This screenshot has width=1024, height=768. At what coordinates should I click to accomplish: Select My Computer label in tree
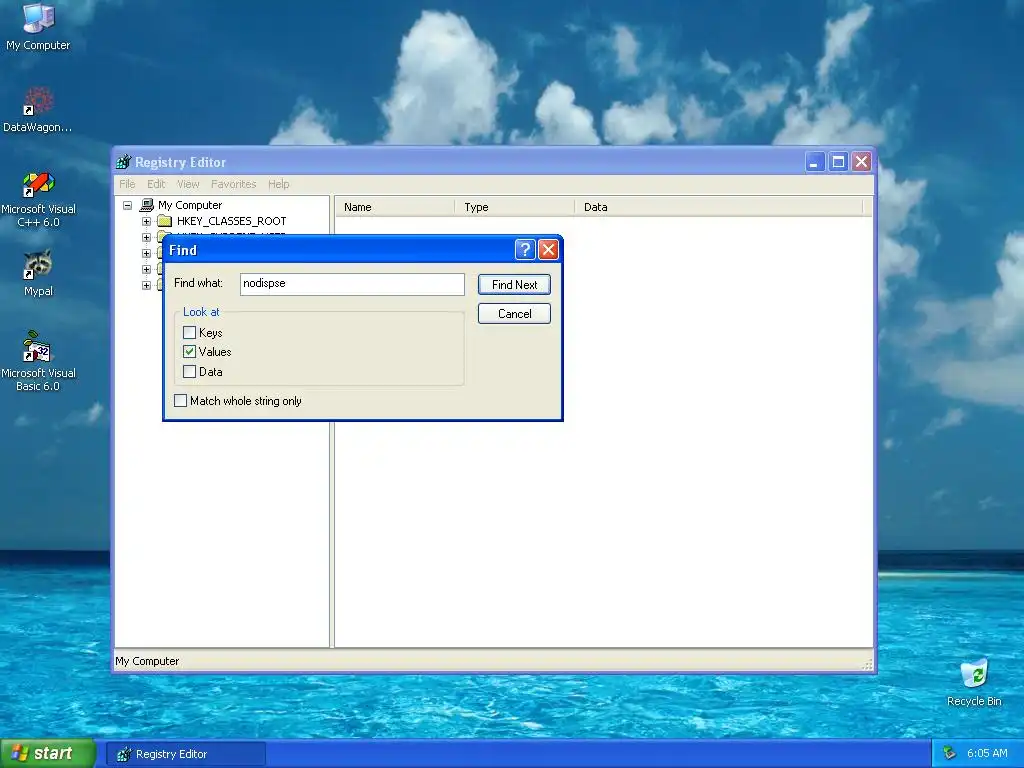click(189, 205)
